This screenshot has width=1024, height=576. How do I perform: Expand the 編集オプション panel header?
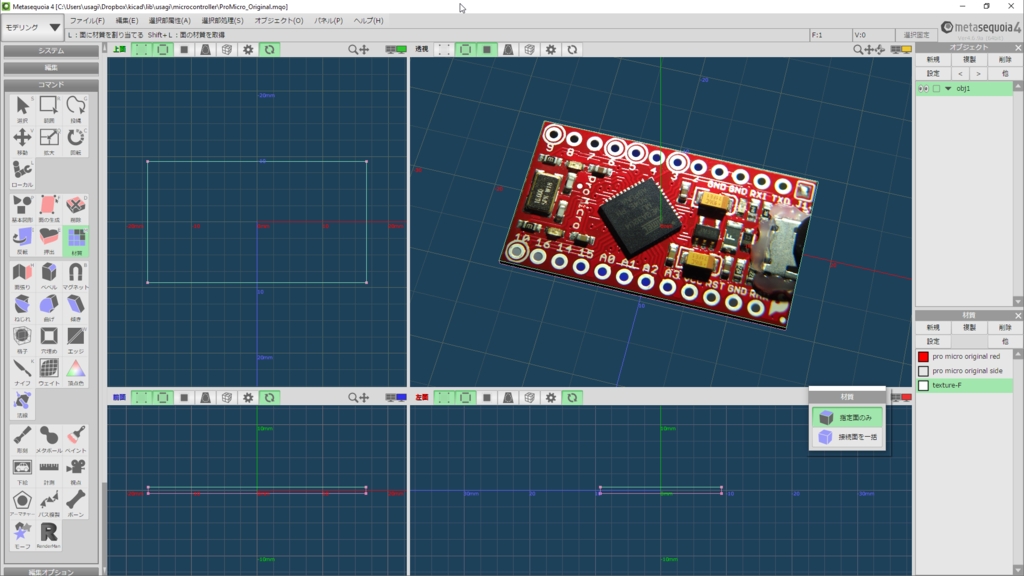tap(51, 572)
